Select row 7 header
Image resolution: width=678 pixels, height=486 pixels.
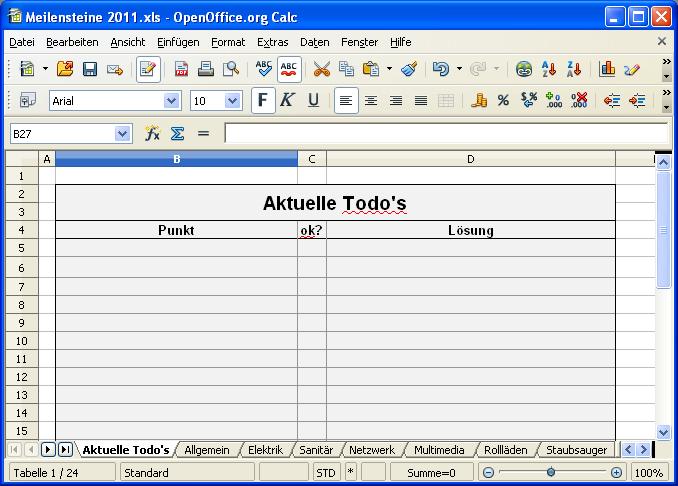coord(21,286)
